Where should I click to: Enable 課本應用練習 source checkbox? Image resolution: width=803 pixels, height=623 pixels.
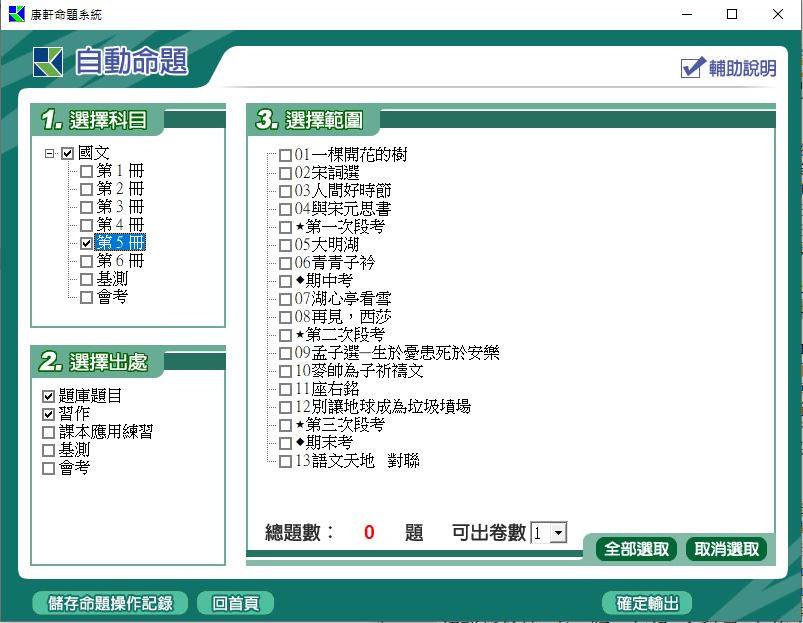point(49,433)
